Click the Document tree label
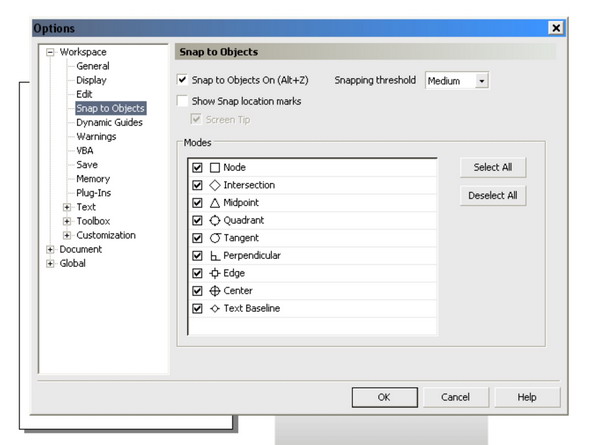The height and width of the screenshot is (445, 600). point(80,249)
